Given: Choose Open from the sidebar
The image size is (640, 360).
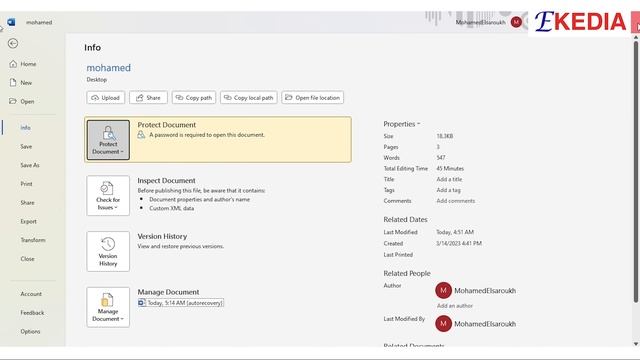Looking at the screenshot, I should click(27, 102).
